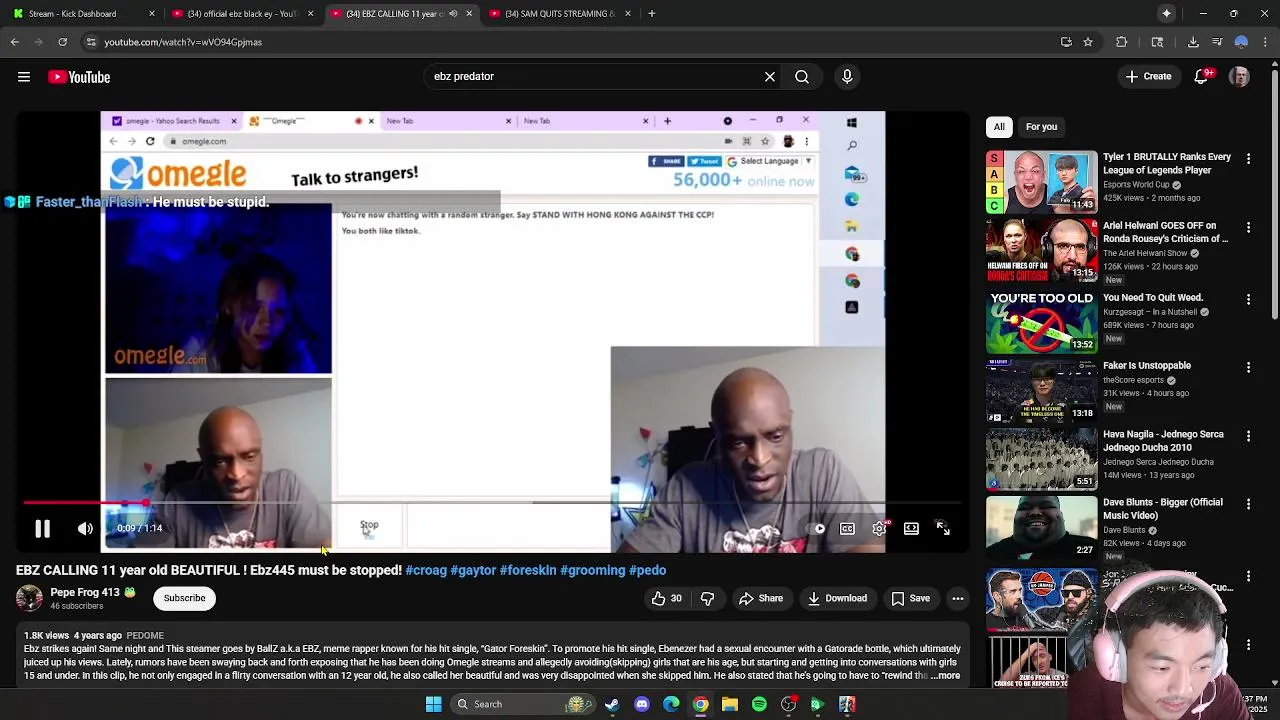Open options for Hava Nagila video
Screen dimensions: 1280x720
pos(1248,436)
